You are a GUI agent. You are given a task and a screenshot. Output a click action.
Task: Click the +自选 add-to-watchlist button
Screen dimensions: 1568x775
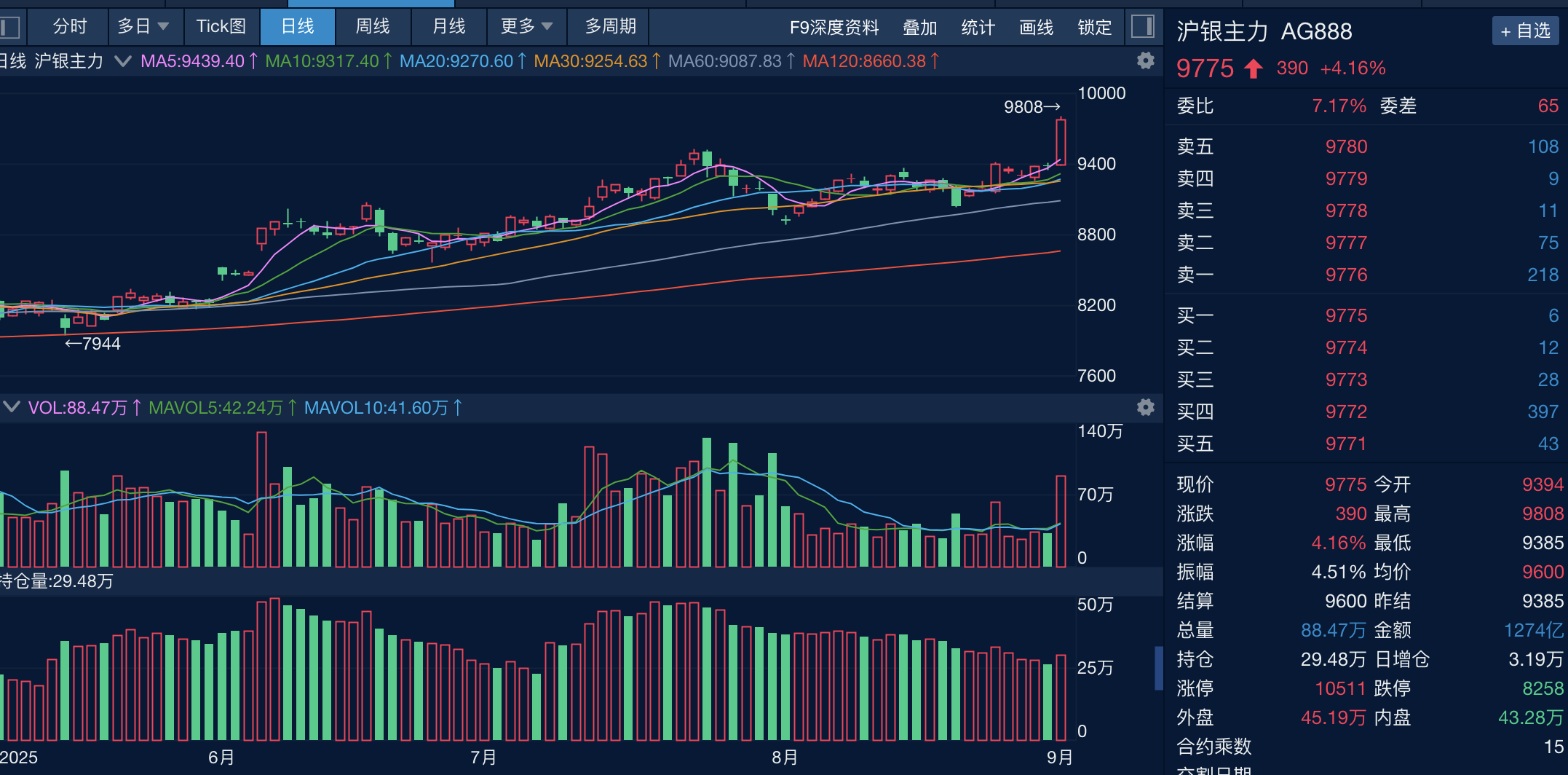click(1525, 31)
